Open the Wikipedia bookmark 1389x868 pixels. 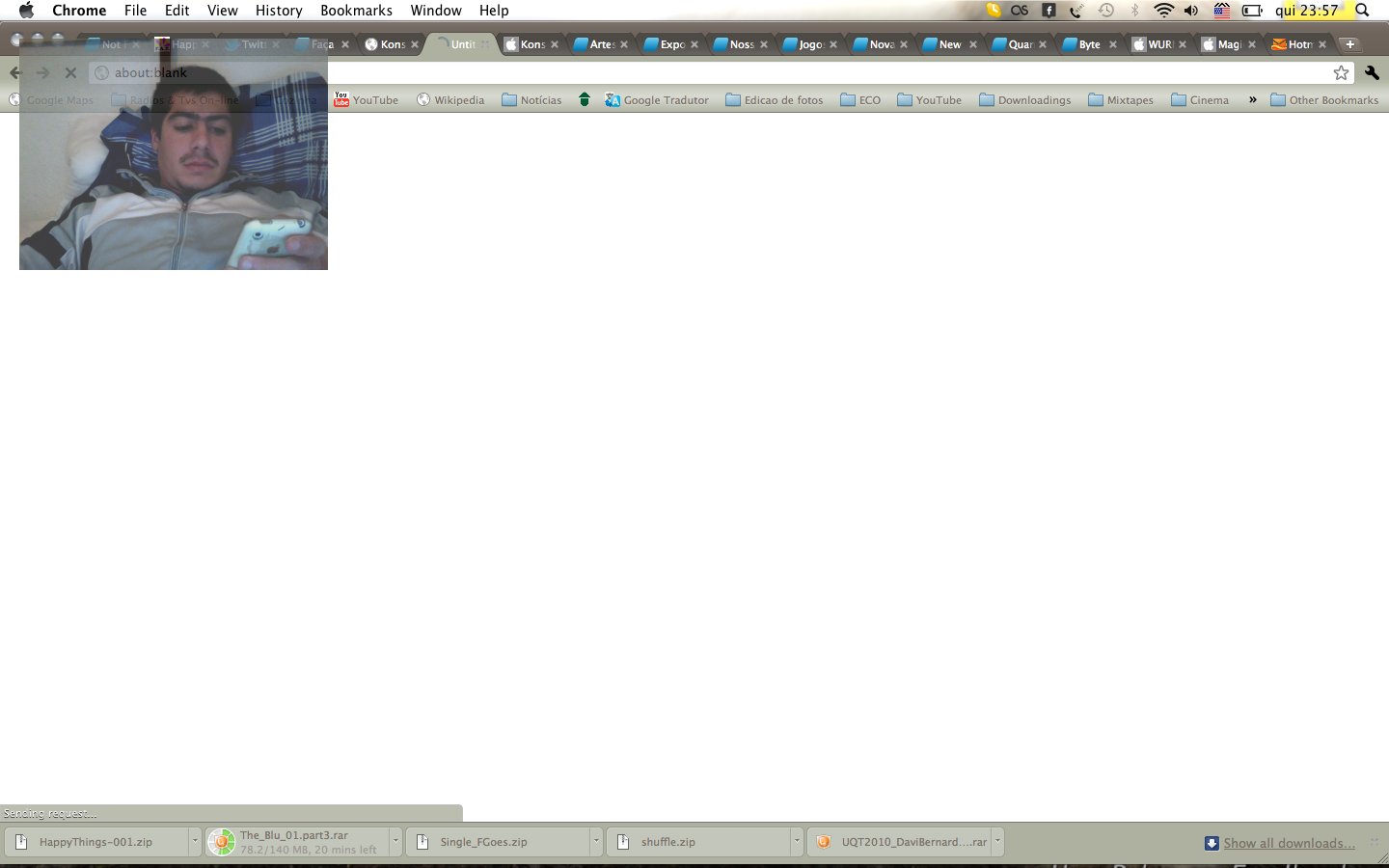450,99
